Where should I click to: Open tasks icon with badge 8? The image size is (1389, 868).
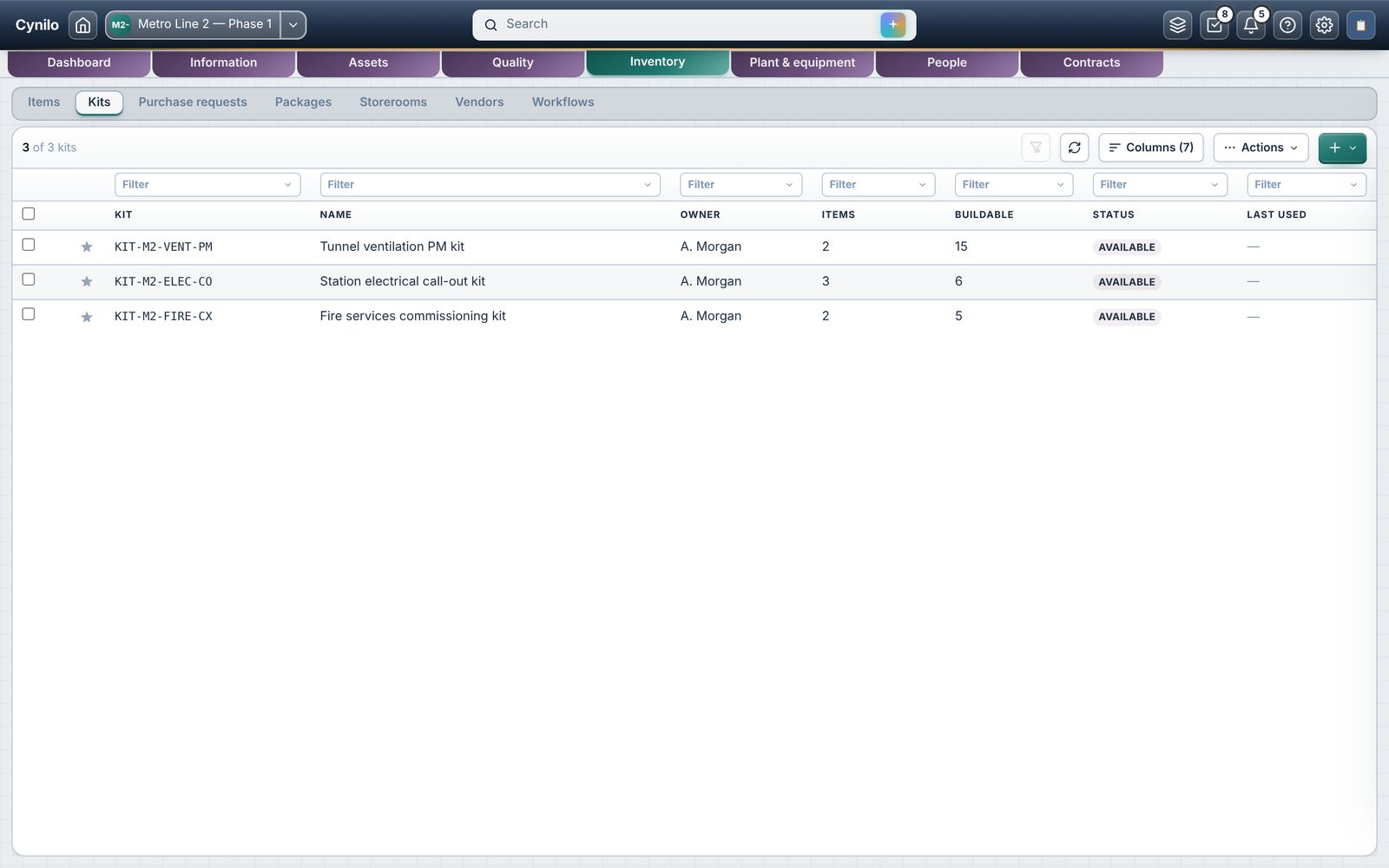(x=1215, y=25)
